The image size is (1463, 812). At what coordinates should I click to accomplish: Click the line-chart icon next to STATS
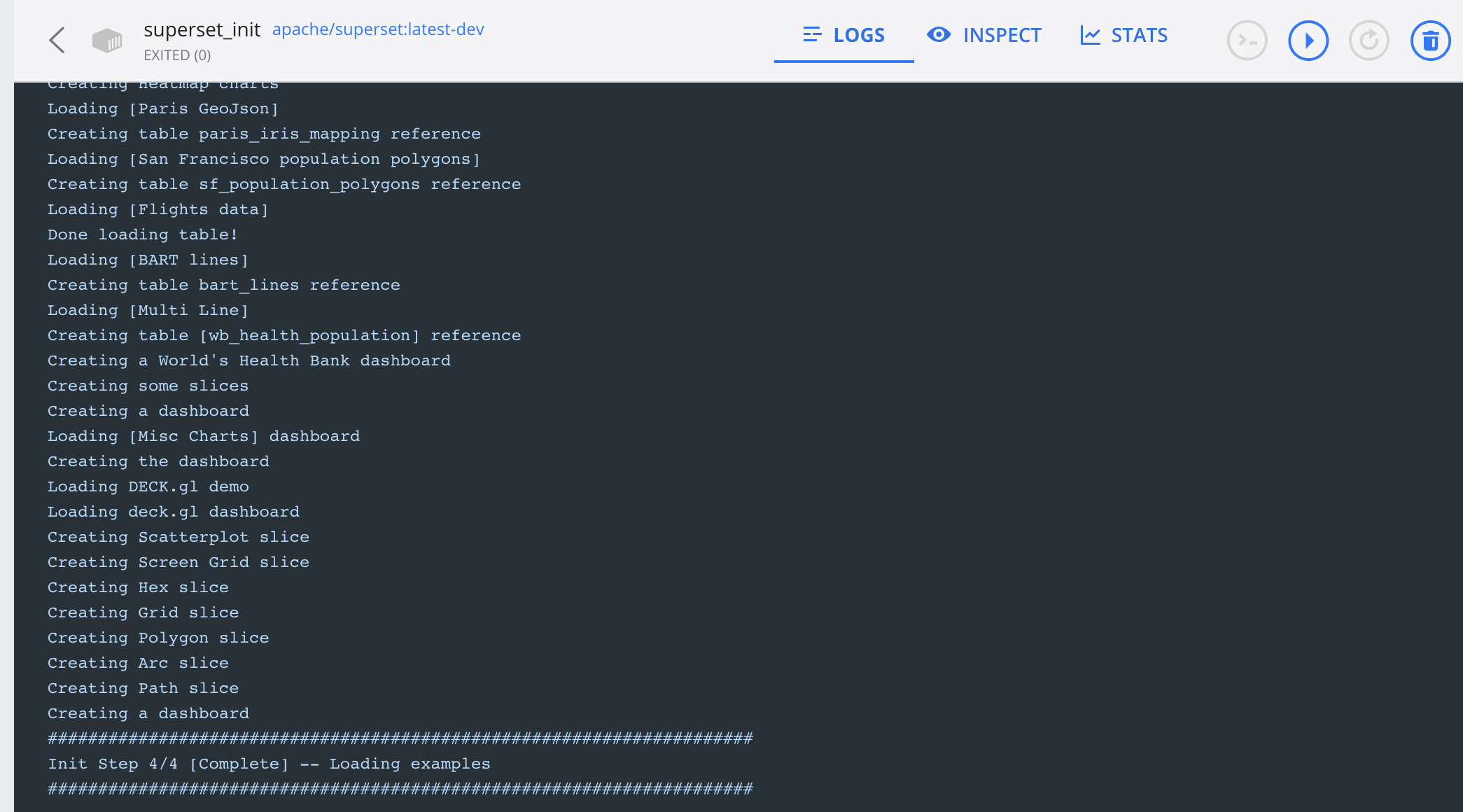1091,34
